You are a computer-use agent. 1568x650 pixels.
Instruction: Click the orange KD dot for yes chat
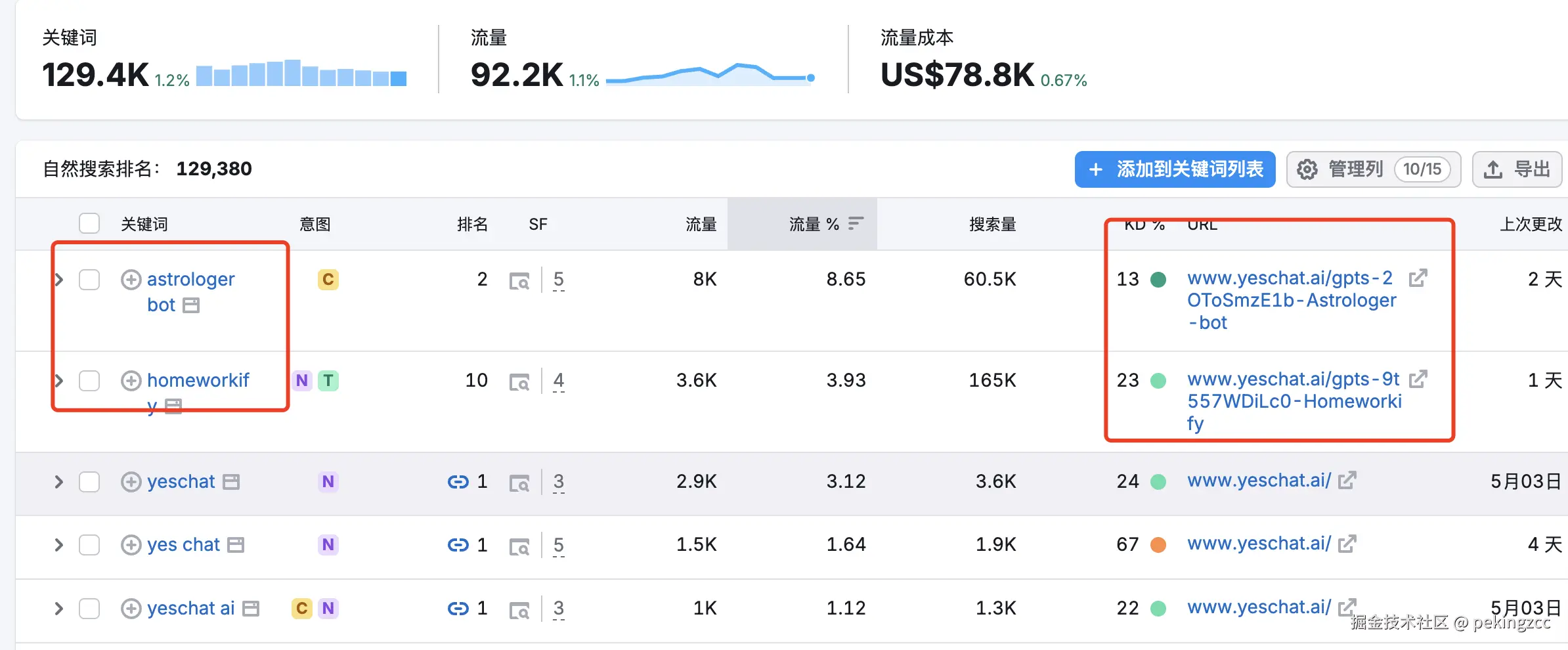(1158, 545)
